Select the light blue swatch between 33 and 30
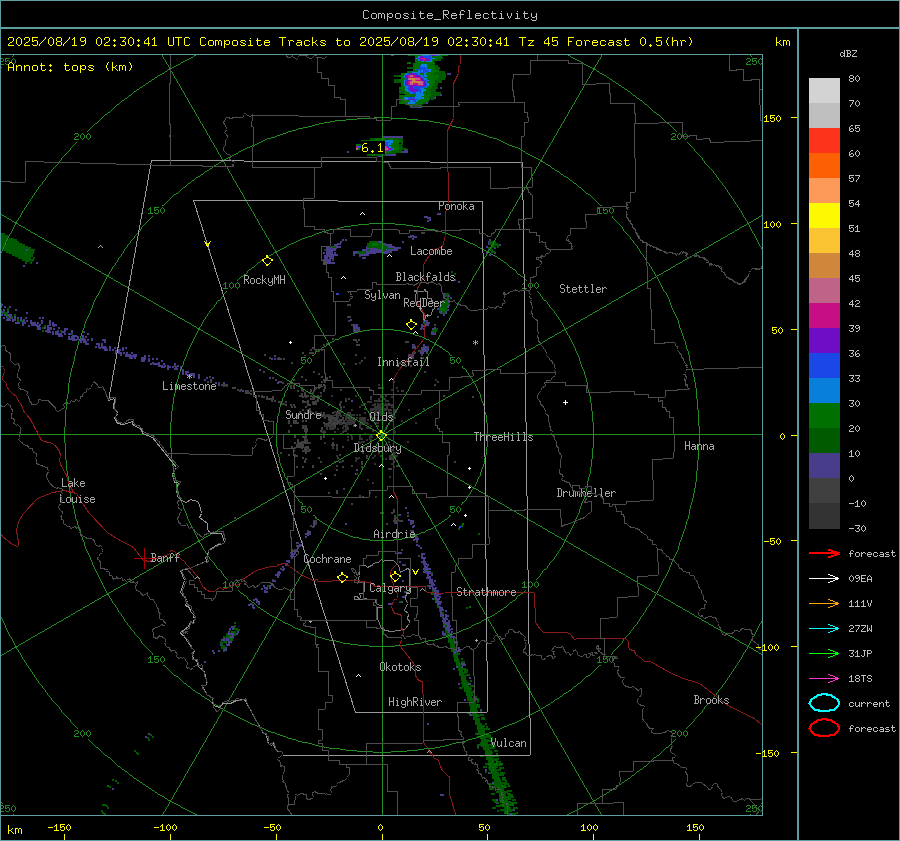The height and width of the screenshot is (841, 900). coord(824,391)
